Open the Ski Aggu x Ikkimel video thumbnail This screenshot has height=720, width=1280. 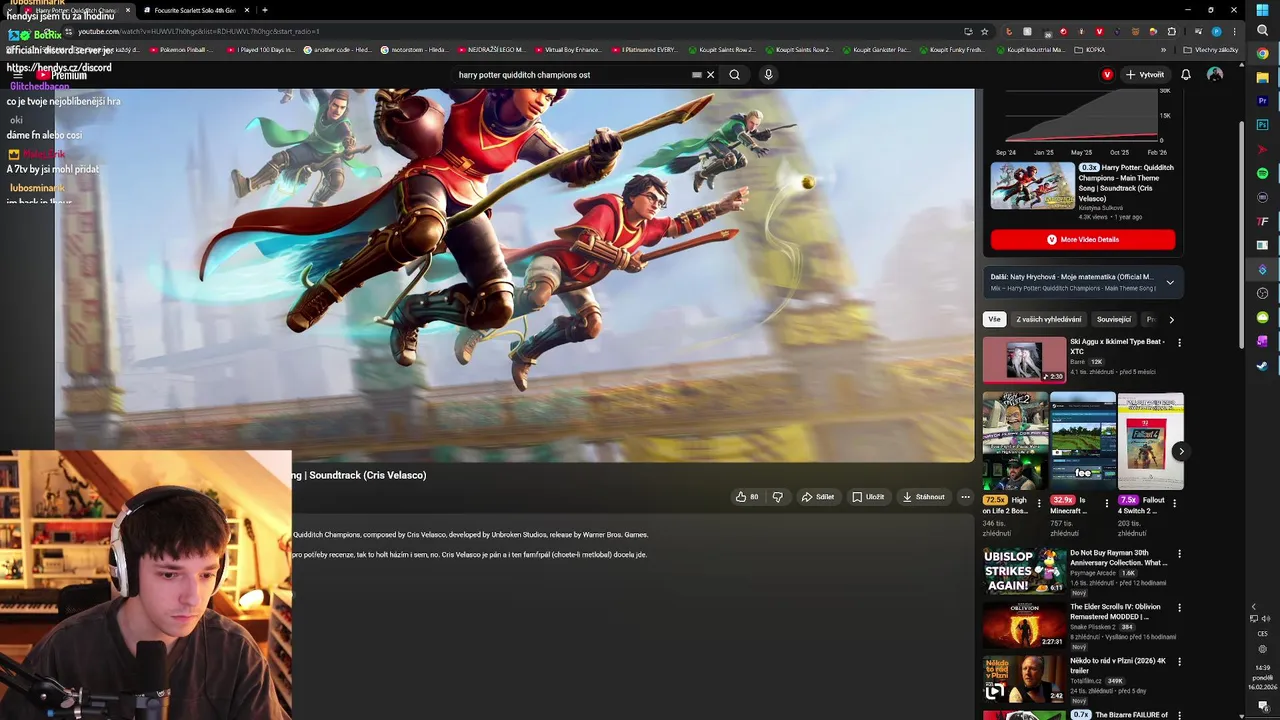point(1024,360)
